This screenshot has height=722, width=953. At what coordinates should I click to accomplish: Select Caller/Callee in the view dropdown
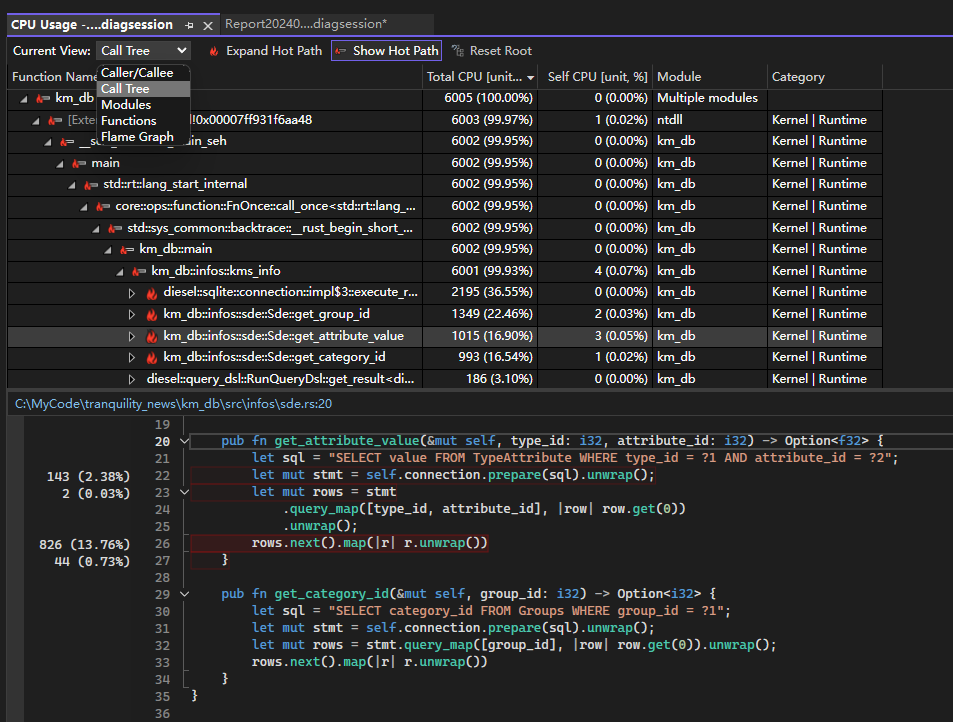coord(137,72)
